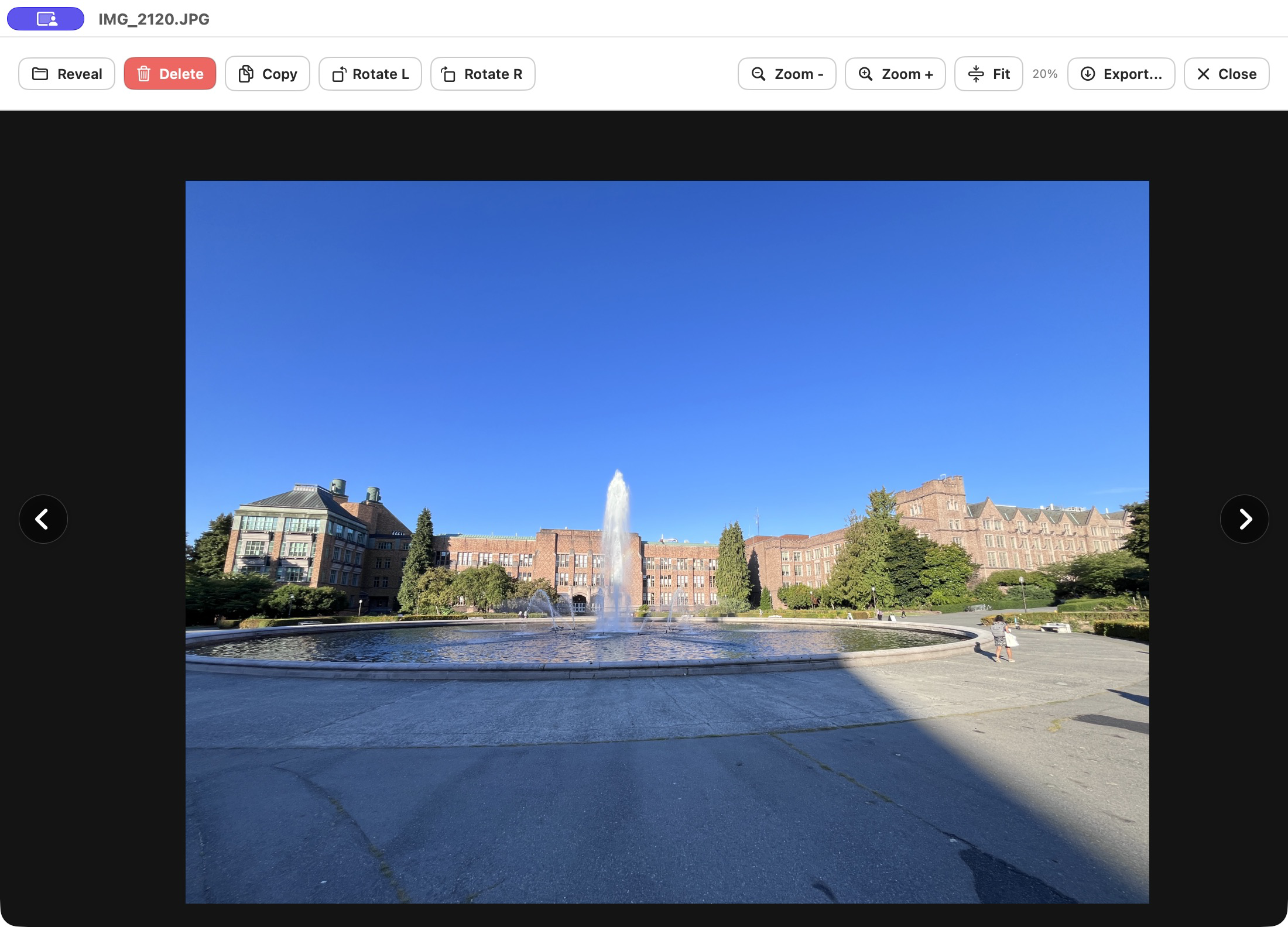The image size is (1288, 927).
Task: Zoom out using the Zoom - button
Action: (x=787, y=74)
